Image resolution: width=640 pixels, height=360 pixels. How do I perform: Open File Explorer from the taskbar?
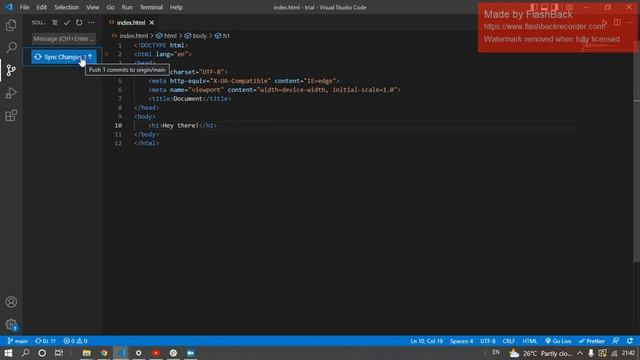87,353
